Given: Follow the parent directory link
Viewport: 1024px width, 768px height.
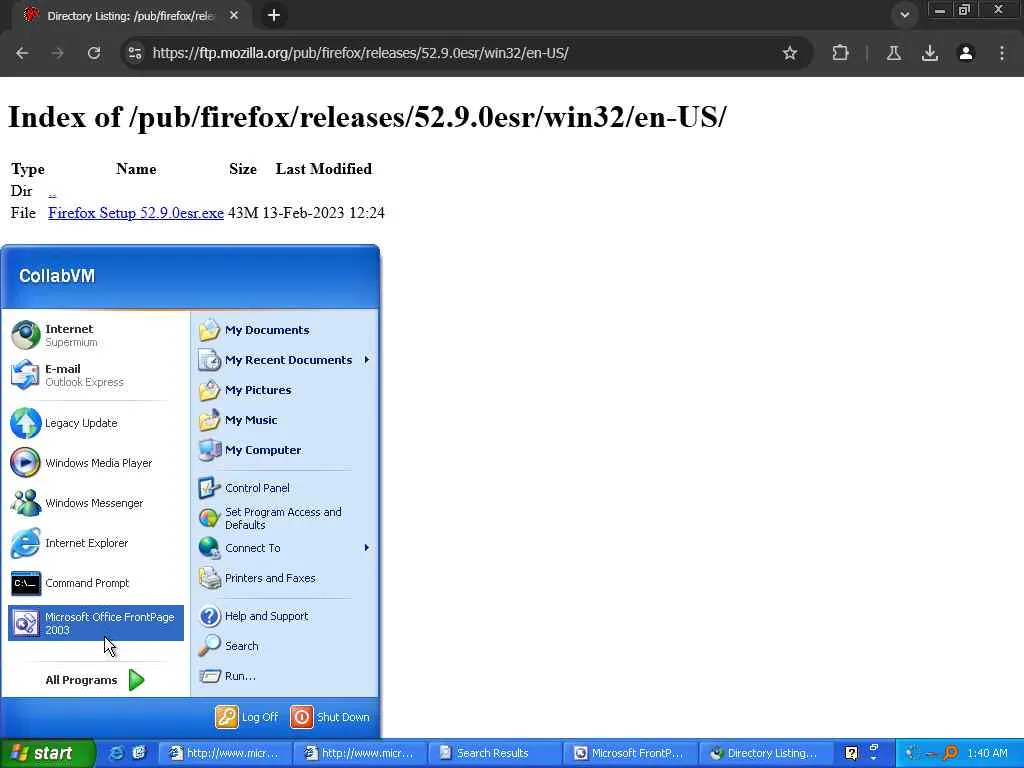Looking at the screenshot, I should (52, 191).
